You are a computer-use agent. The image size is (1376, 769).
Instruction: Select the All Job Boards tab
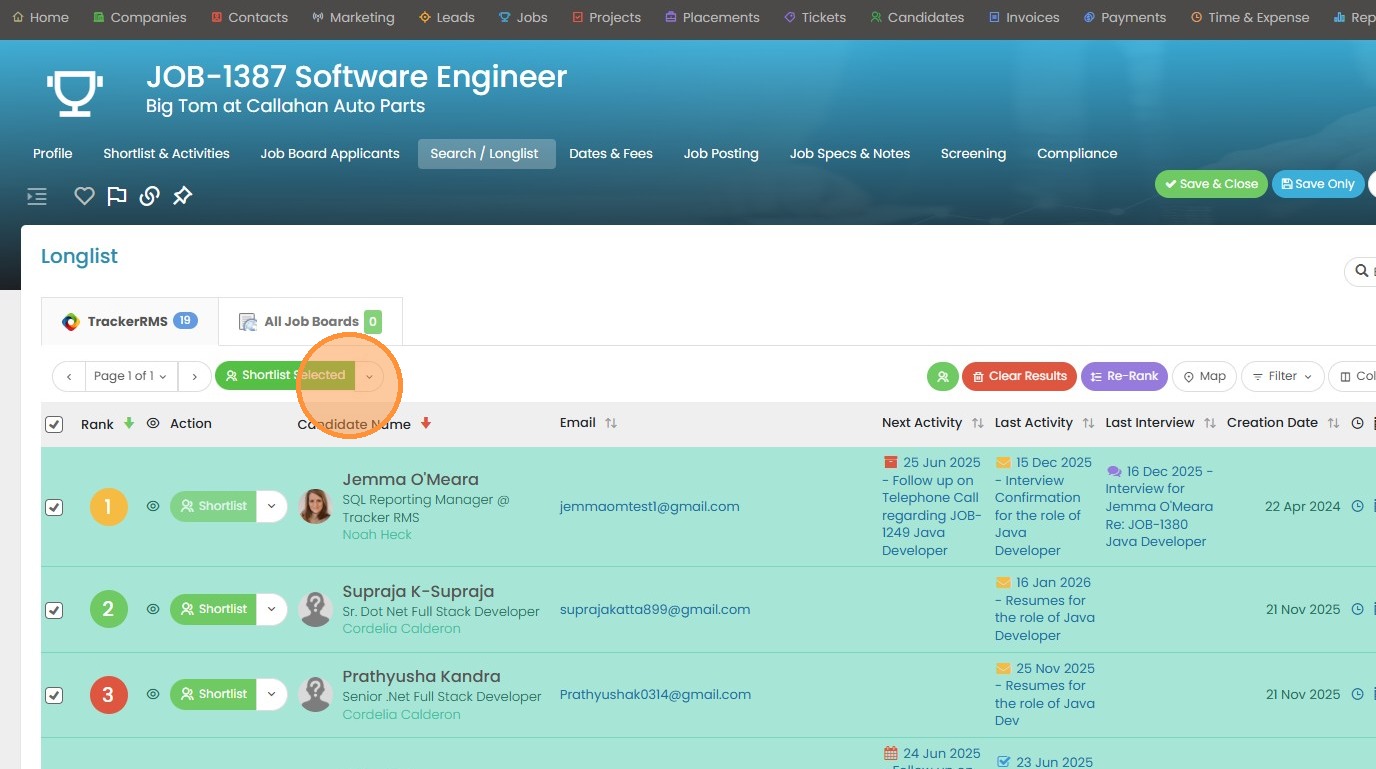tap(310, 322)
